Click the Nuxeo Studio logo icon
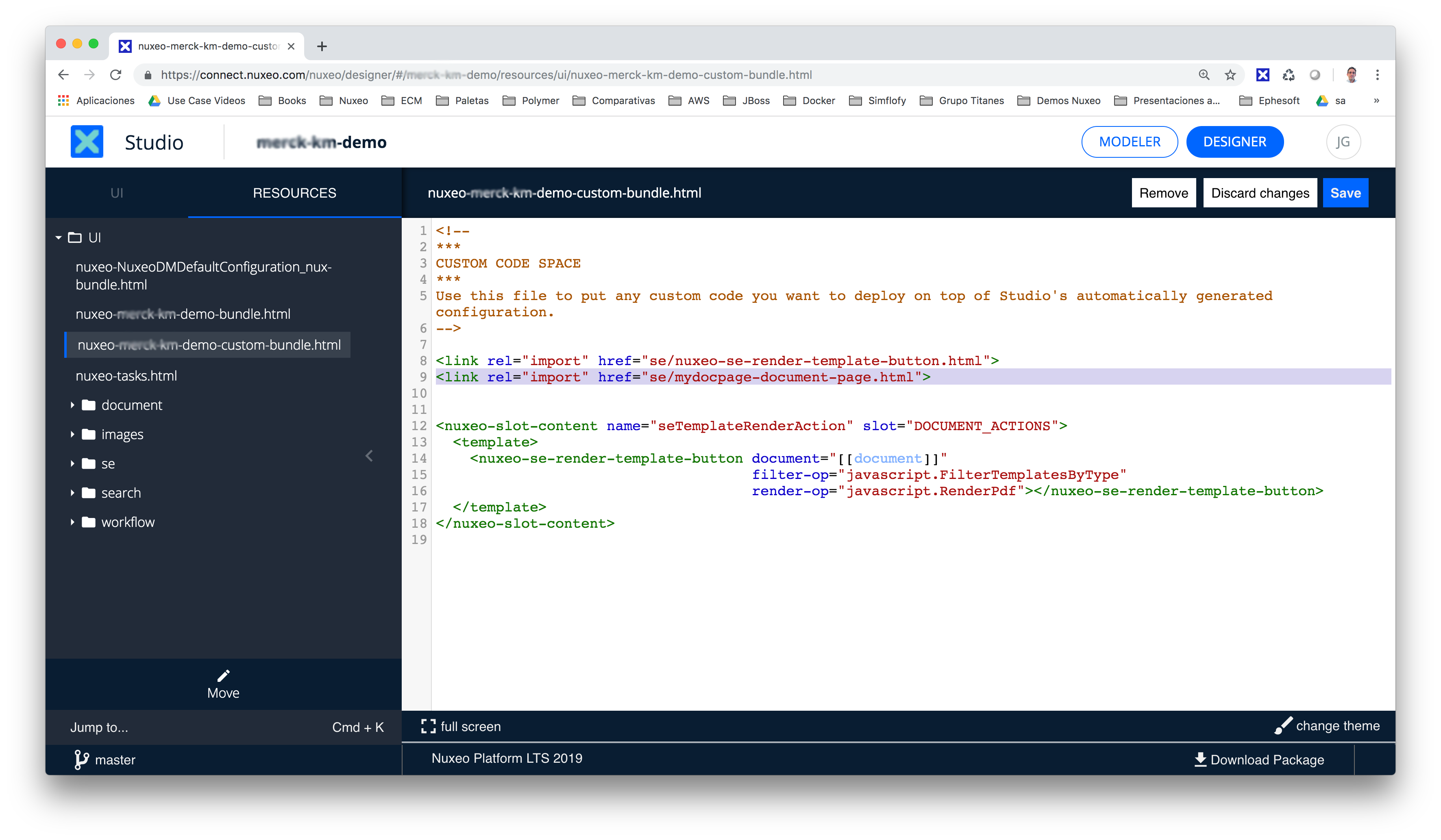 point(87,142)
